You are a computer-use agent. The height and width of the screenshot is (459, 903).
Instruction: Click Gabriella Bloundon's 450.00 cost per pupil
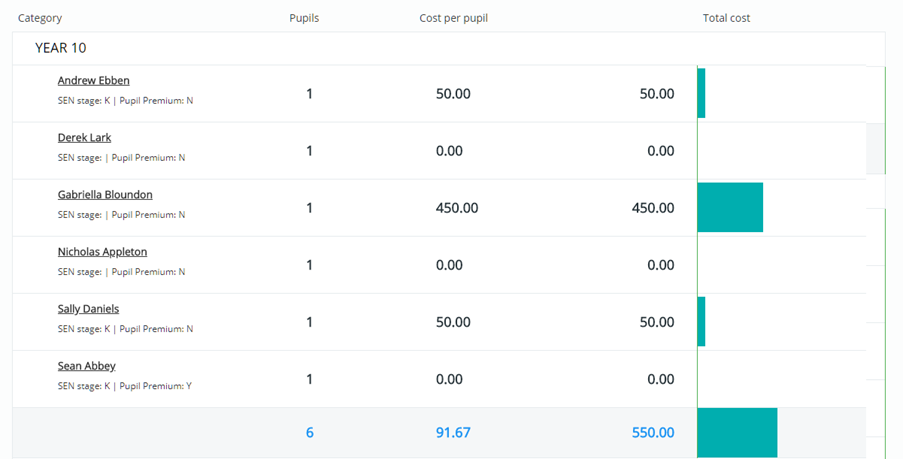pyautogui.click(x=457, y=208)
